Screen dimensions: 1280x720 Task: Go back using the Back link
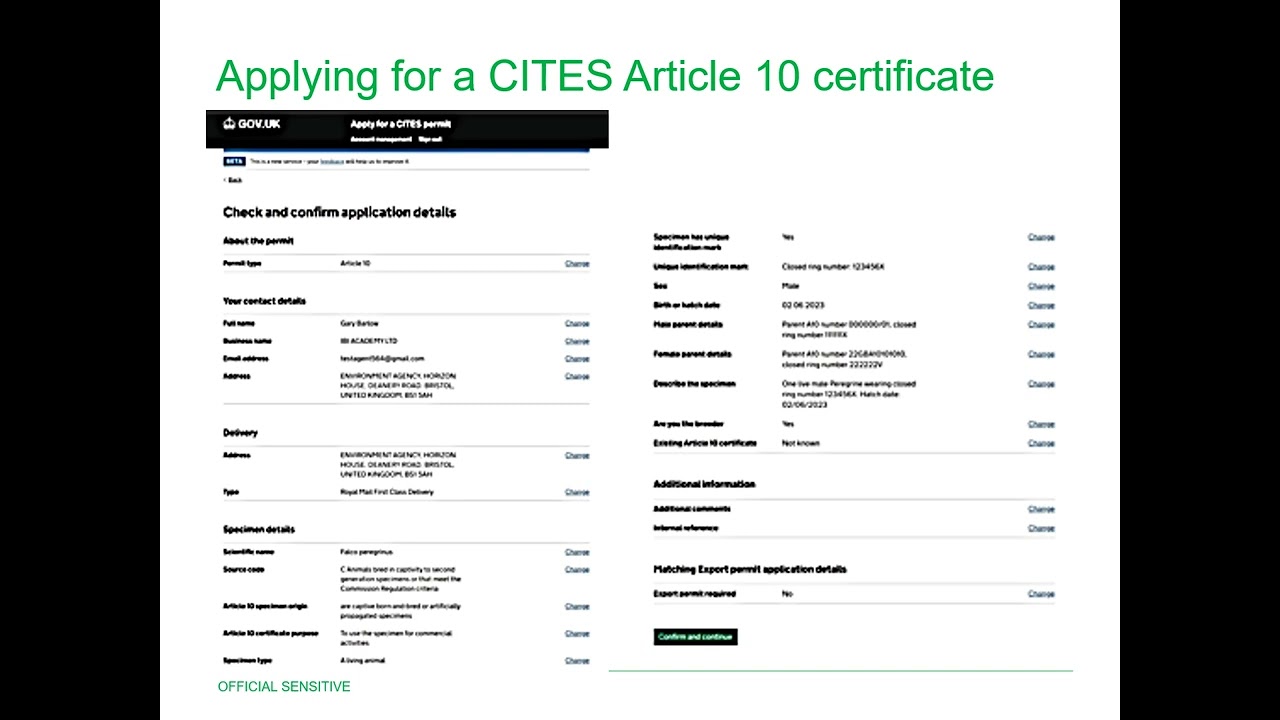[233, 180]
